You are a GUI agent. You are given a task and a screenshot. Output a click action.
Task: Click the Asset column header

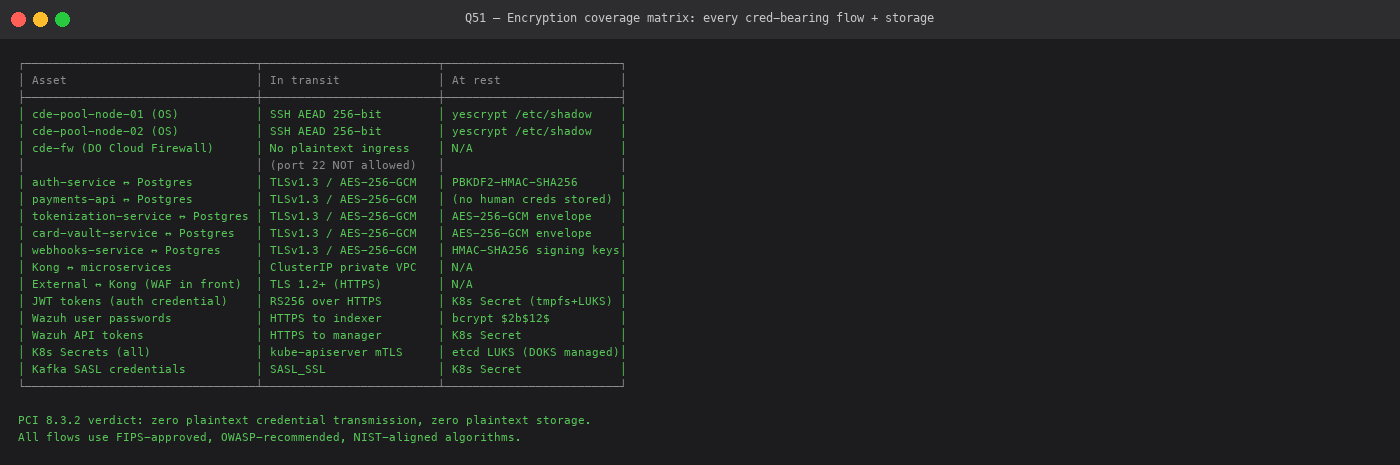[x=49, y=80]
